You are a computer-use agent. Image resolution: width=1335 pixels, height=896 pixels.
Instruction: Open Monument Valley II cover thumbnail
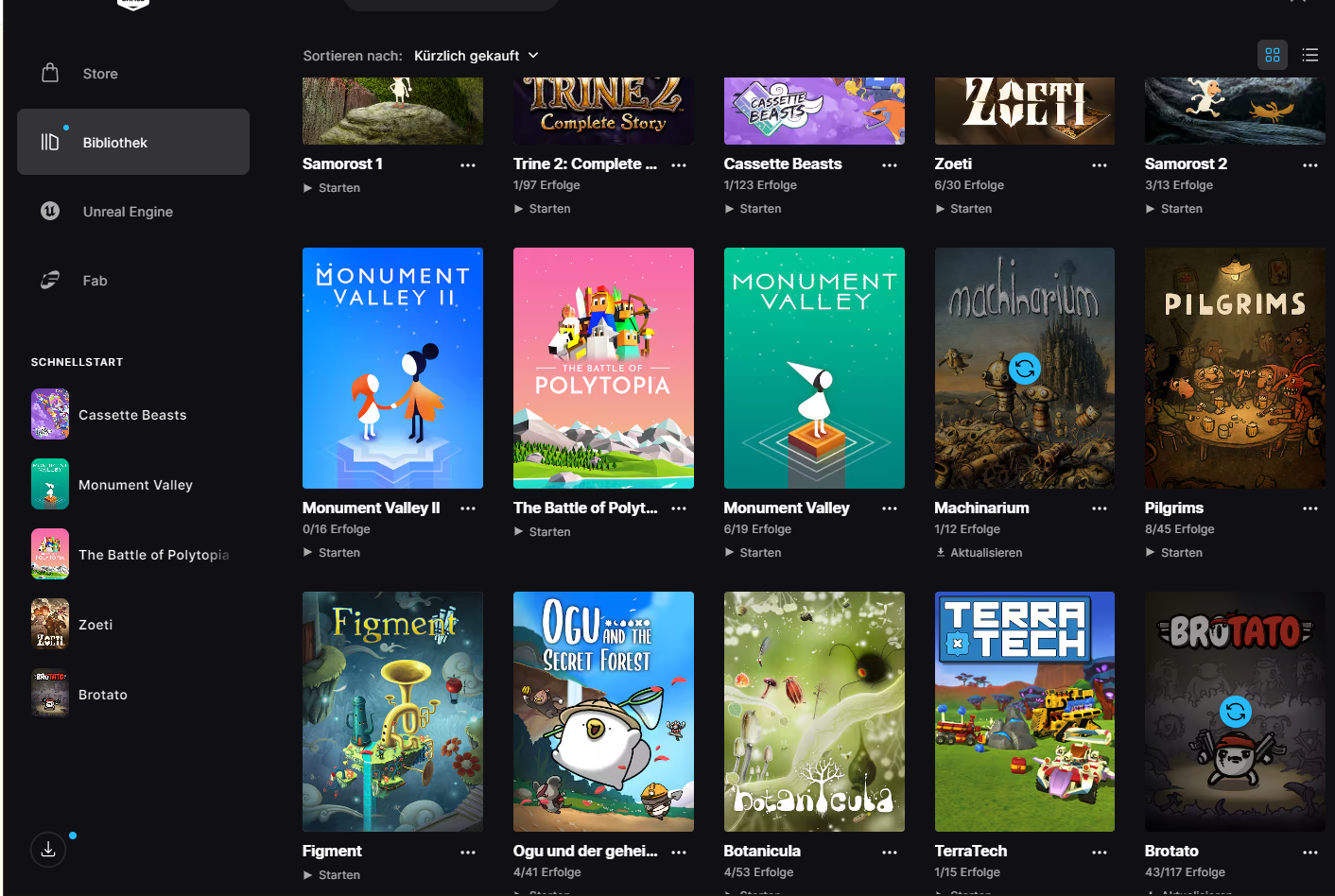[x=392, y=368]
